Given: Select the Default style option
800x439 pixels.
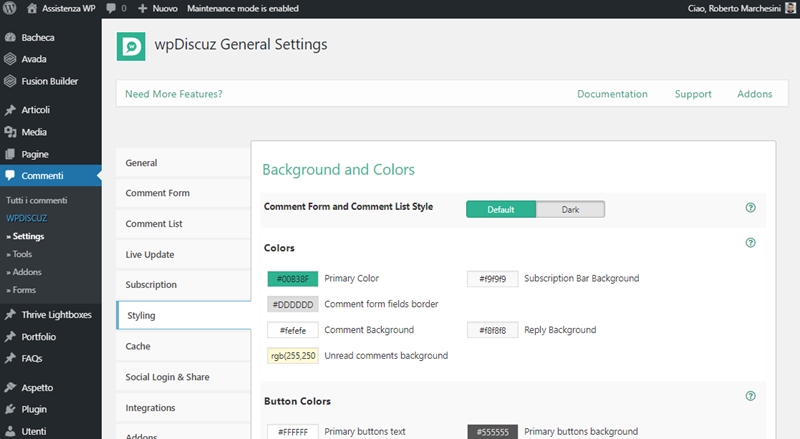Looking at the screenshot, I should (x=501, y=209).
